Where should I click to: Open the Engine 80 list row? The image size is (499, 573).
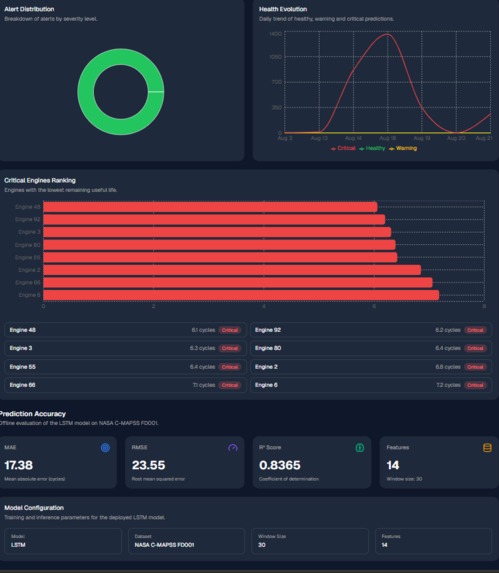pyautogui.click(x=371, y=348)
